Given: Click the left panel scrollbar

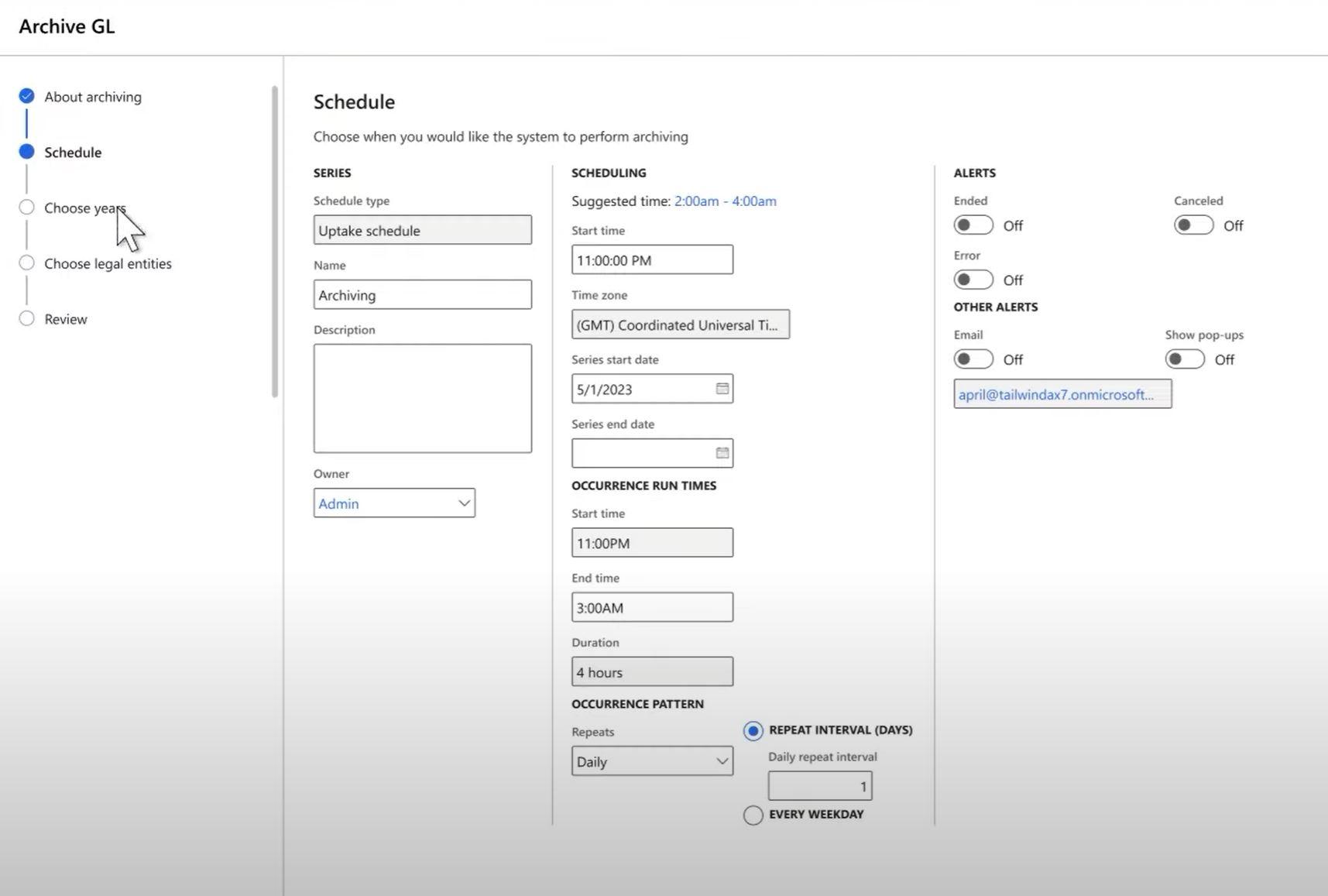Looking at the screenshot, I should [x=273, y=232].
